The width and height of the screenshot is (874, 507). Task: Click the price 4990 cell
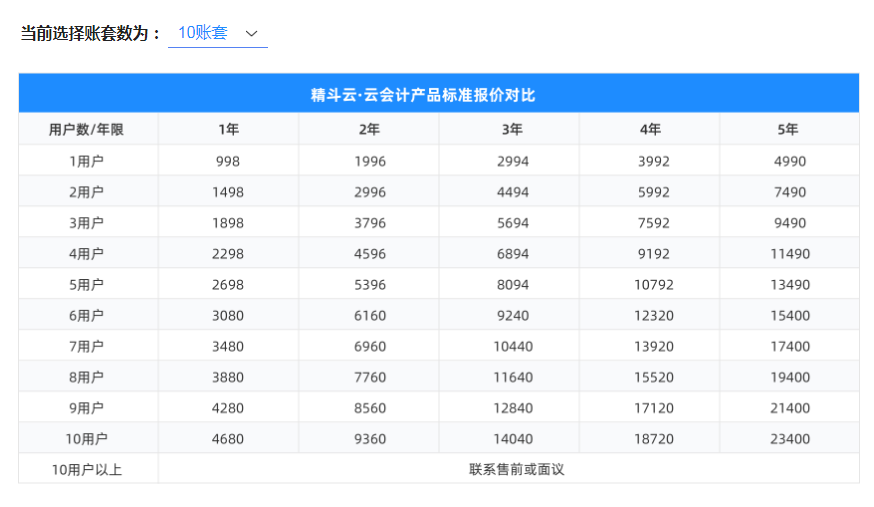[x=790, y=162]
